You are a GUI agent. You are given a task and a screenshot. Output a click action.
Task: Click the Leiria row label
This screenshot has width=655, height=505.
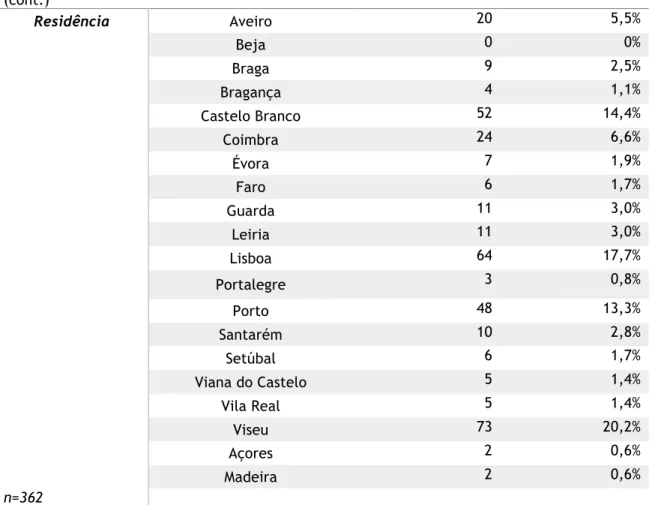pyautogui.click(x=251, y=234)
